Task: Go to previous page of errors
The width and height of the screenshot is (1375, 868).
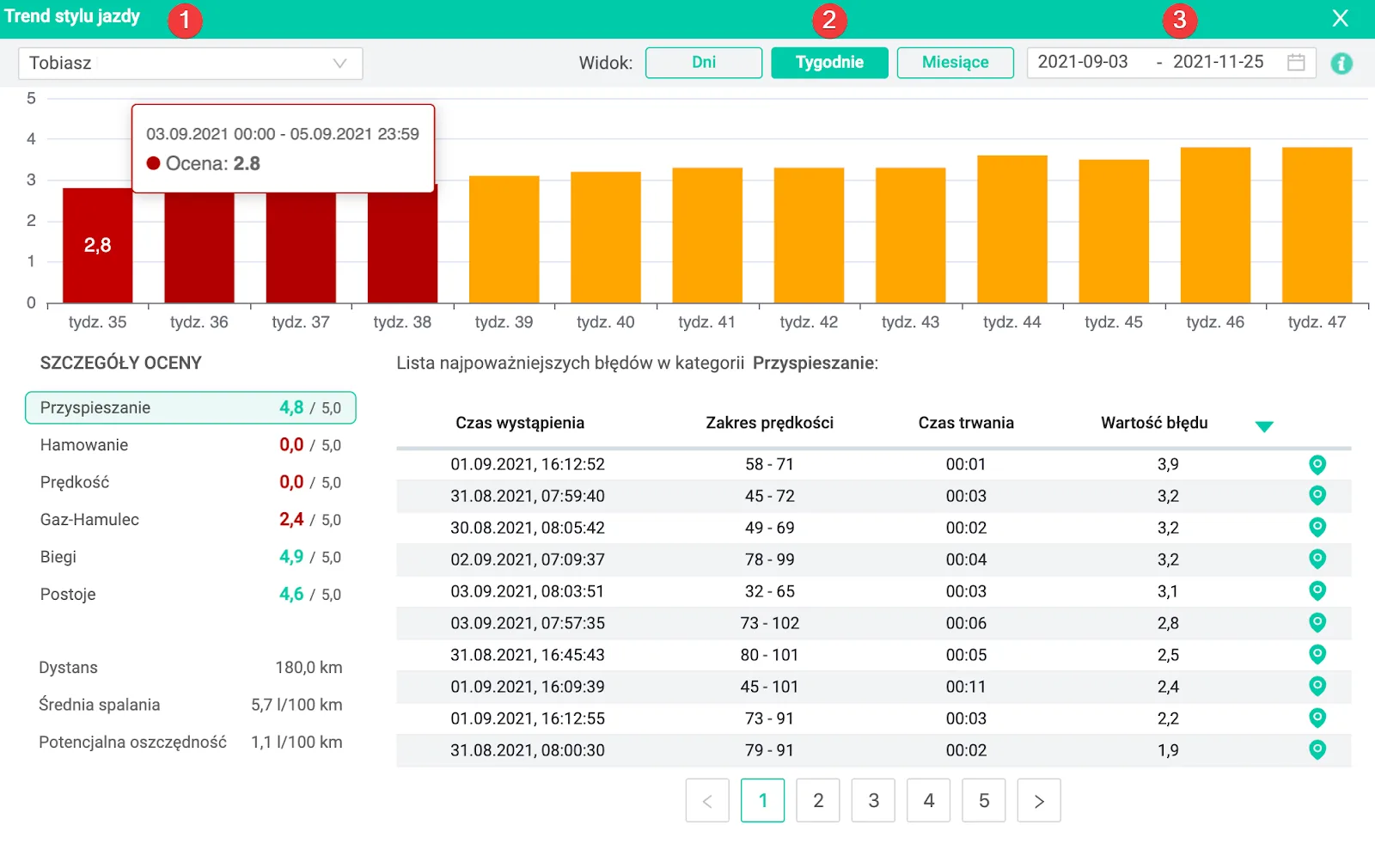Action: pos(707,800)
